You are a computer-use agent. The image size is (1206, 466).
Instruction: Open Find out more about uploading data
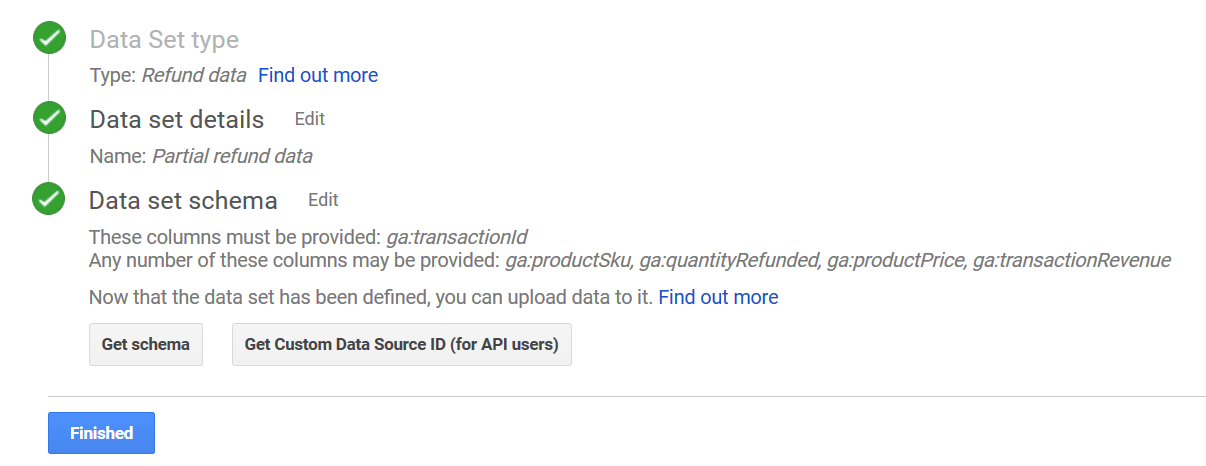[718, 297]
